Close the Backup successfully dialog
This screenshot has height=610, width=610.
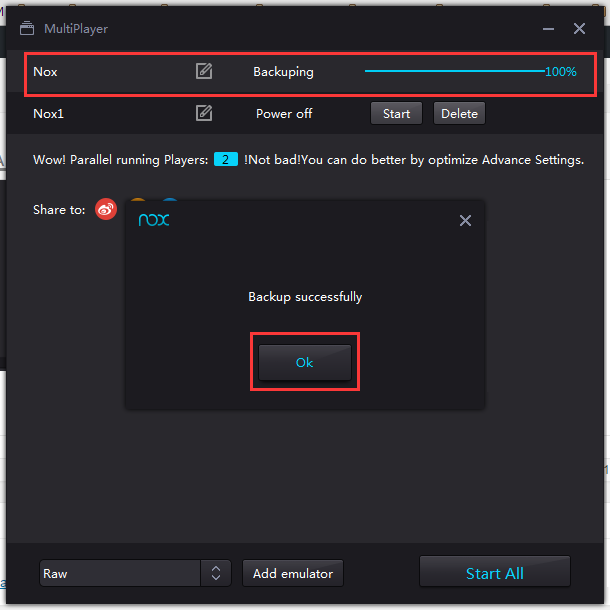click(465, 221)
